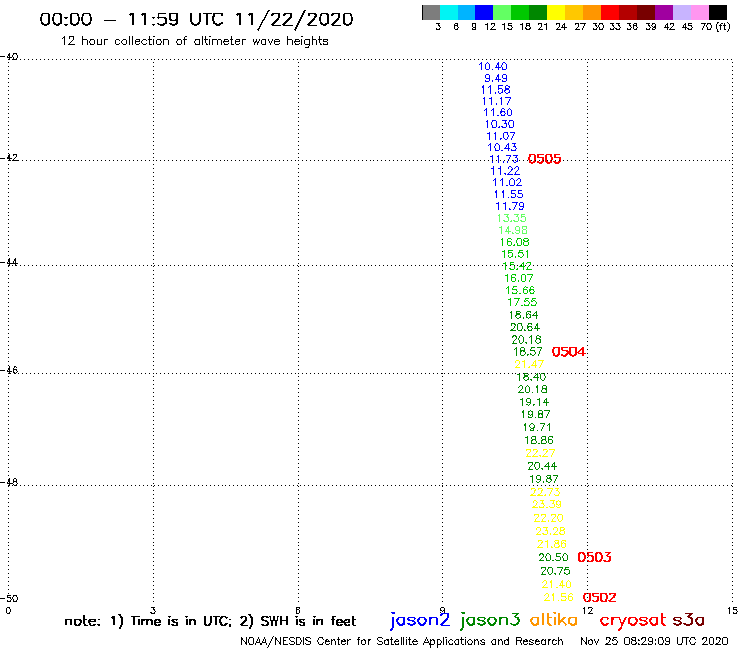The image size is (740, 650).
Task: Click the light green value '13.35'
Action: tap(512, 218)
